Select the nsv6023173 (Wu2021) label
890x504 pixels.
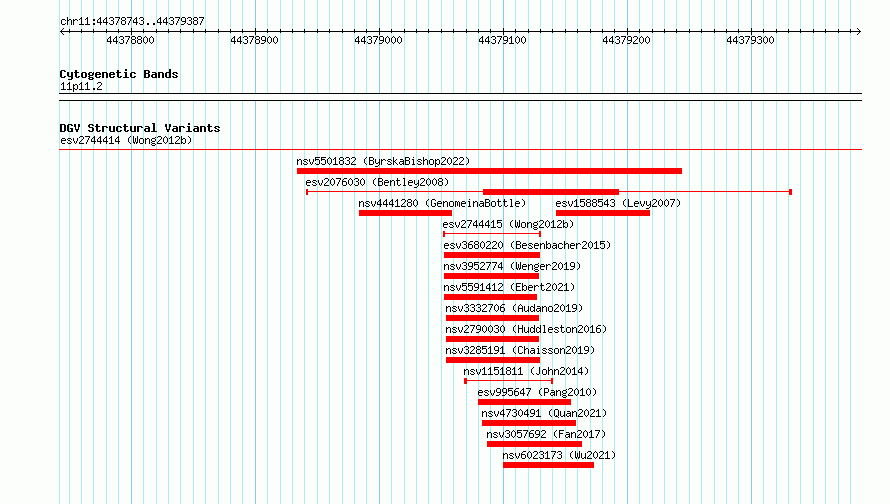click(559, 455)
